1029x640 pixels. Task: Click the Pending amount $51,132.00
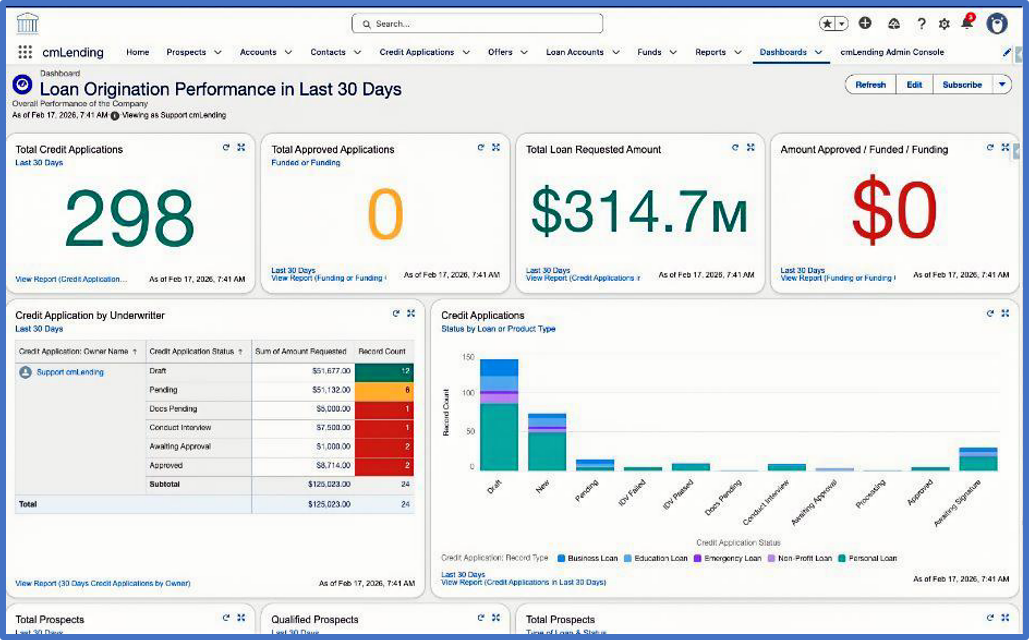[333, 390]
